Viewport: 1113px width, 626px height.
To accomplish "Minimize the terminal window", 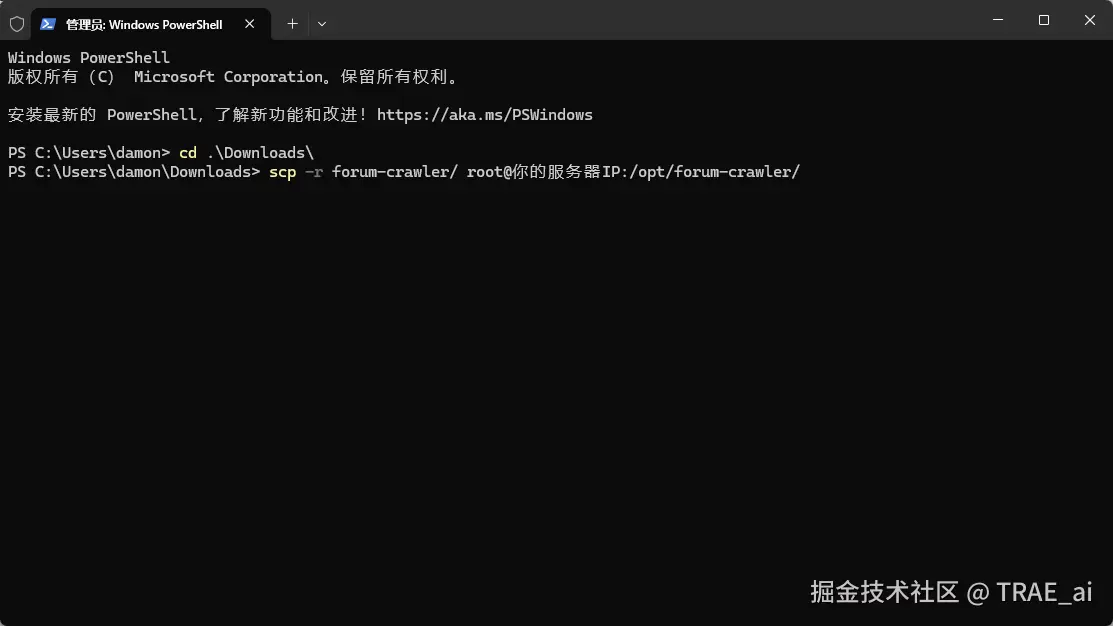I will coord(998,20).
